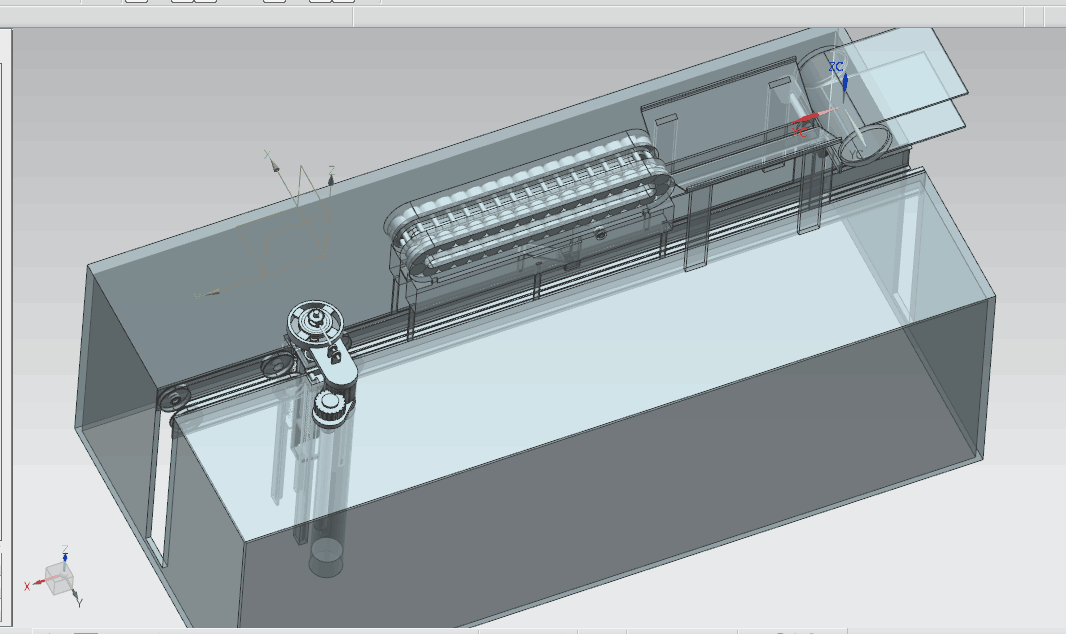Select the large belt pulley wheel
Image resolution: width=1066 pixels, height=634 pixels.
(x=315, y=325)
